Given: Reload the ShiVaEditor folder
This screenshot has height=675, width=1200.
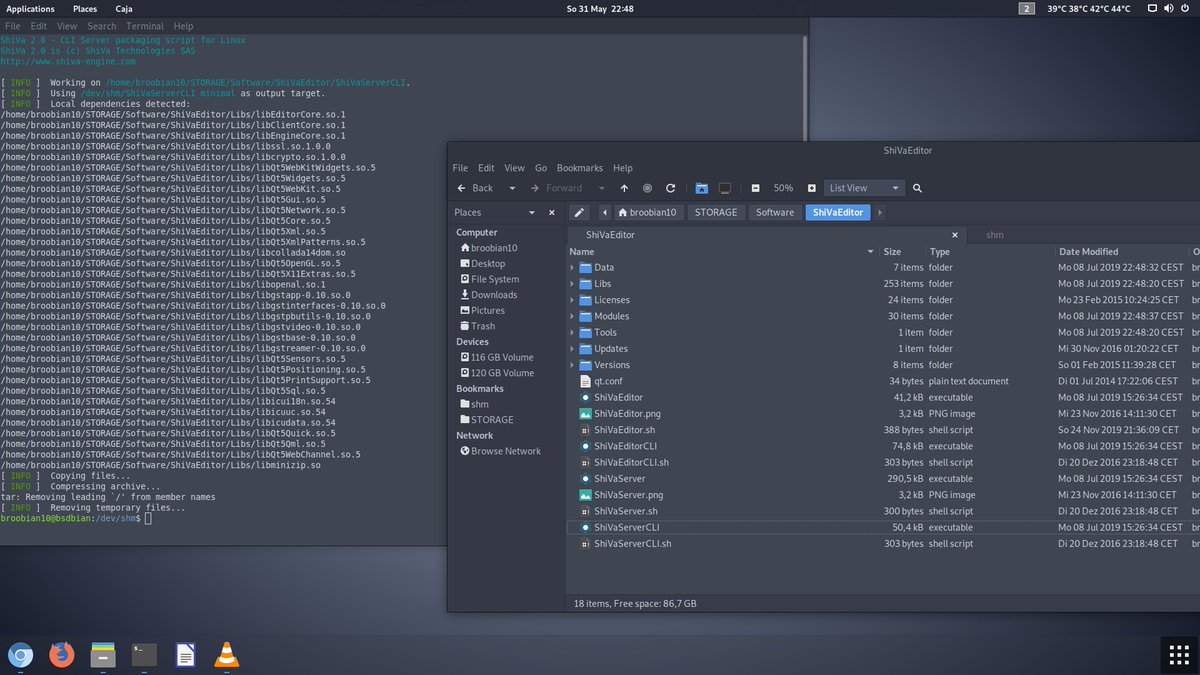Looking at the screenshot, I should (670, 188).
